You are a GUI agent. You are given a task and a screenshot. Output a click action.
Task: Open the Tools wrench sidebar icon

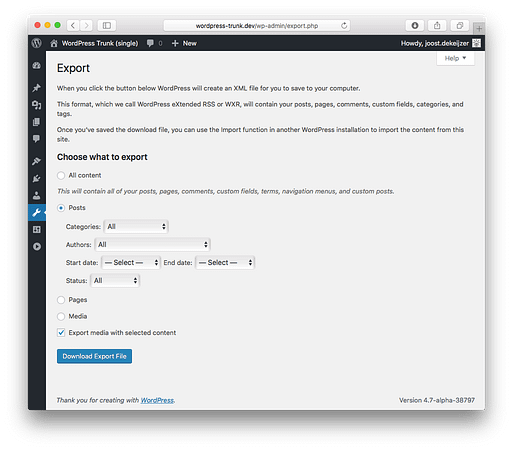[x=37, y=212]
